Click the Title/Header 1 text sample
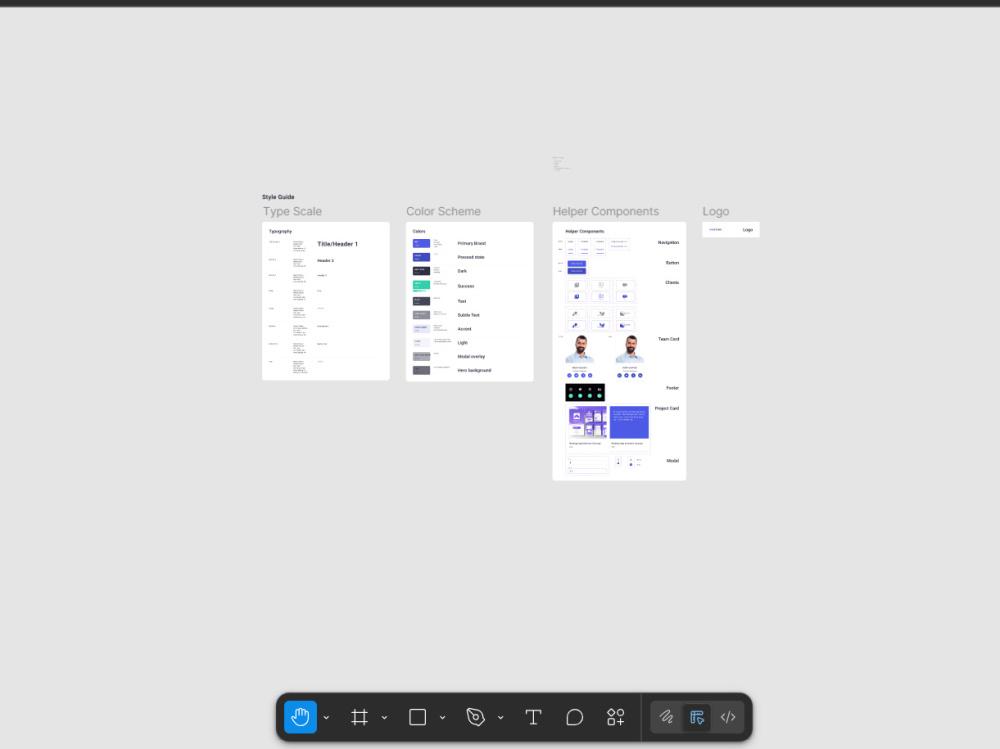 [x=337, y=244]
